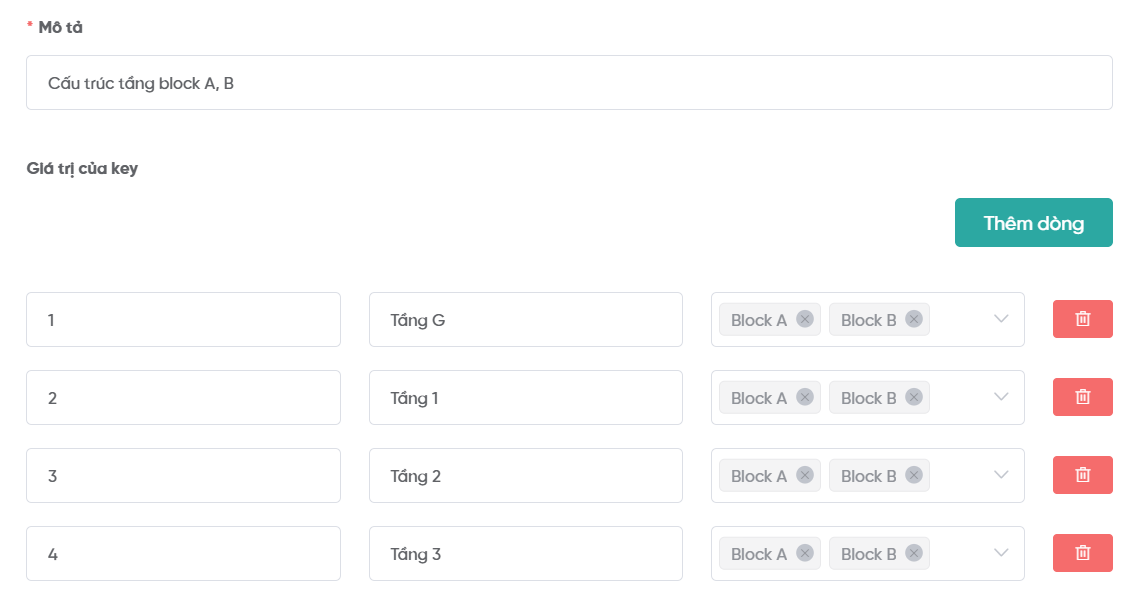Viewport: 1139px width, 610px height.
Task: Delete the Tầng 1 row with trash icon
Action: pyautogui.click(x=1082, y=397)
